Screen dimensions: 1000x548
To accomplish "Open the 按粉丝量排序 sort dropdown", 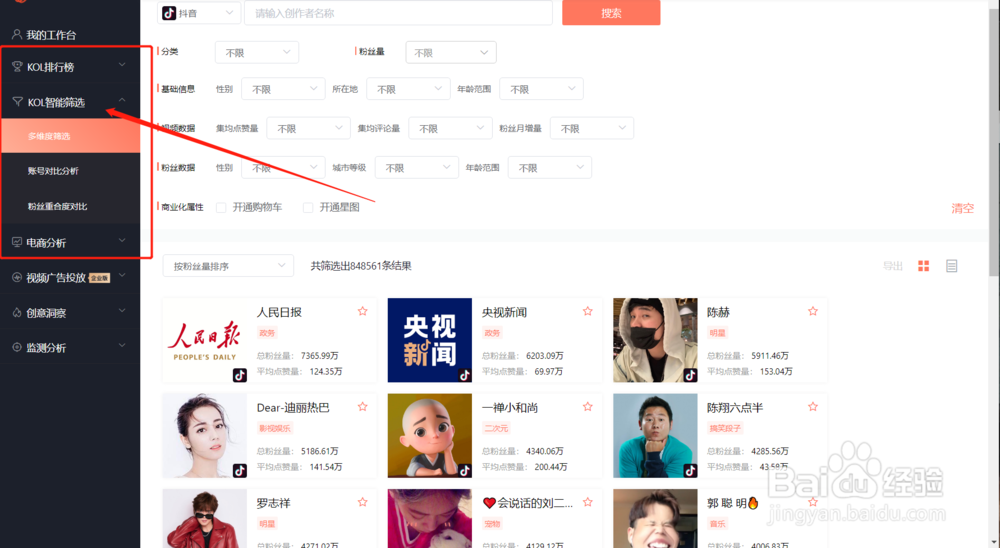I will coord(228,265).
